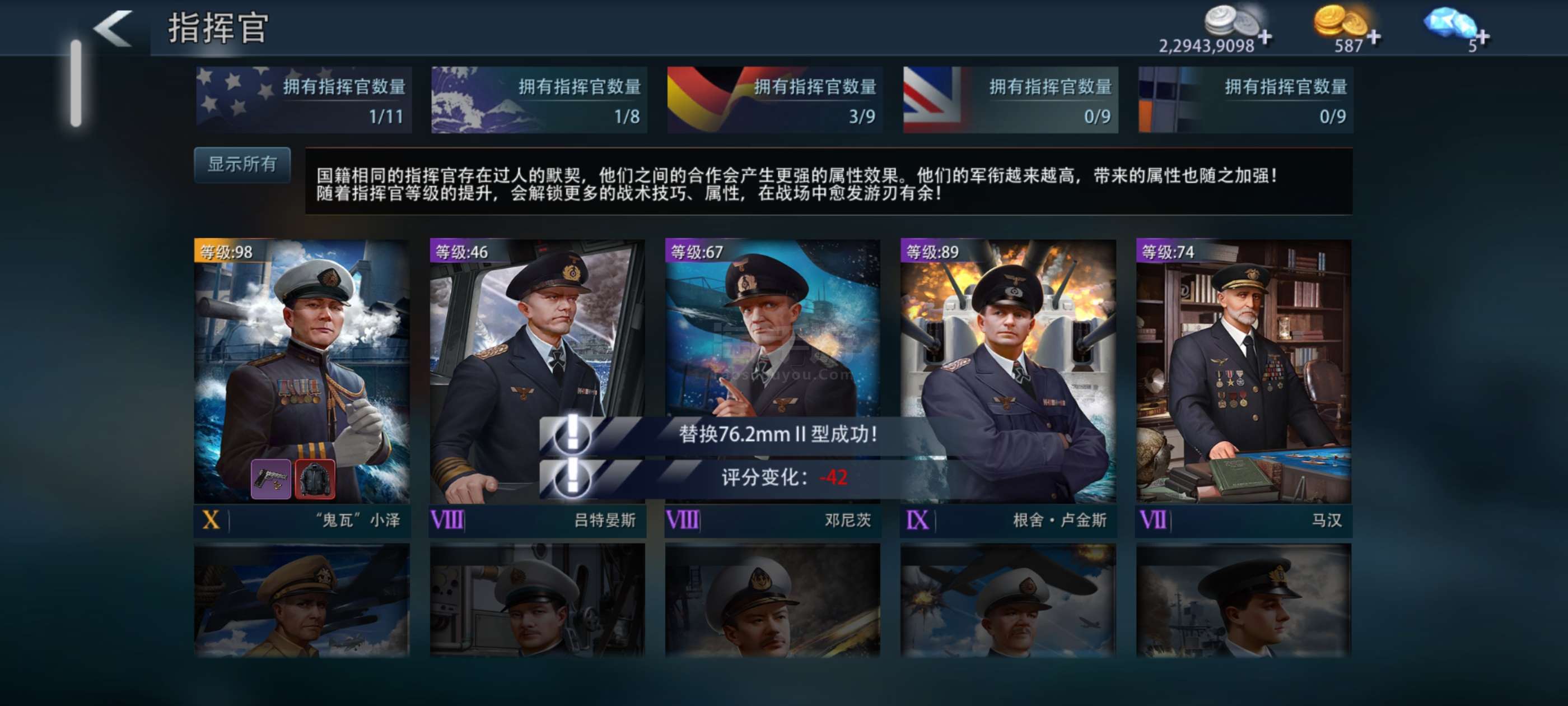Image resolution: width=1568 pixels, height=706 pixels.
Task: Filter by German commander count 3/9
Action: tap(774, 100)
